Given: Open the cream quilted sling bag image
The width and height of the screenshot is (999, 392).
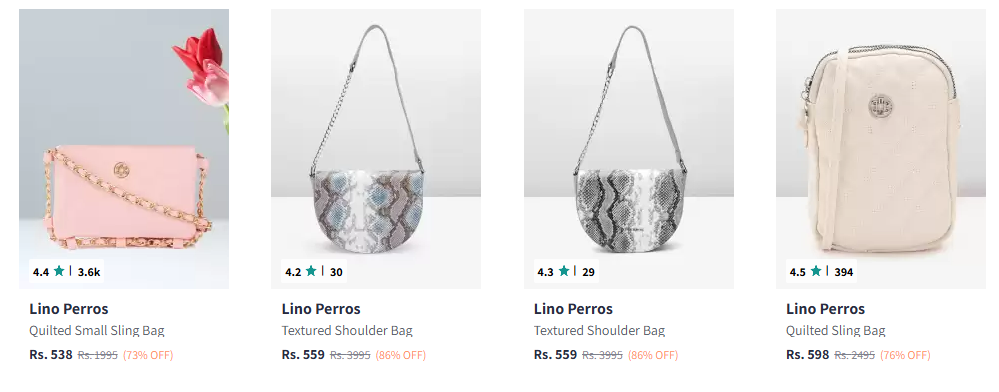Looking at the screenshot, I should pos(880,149).
